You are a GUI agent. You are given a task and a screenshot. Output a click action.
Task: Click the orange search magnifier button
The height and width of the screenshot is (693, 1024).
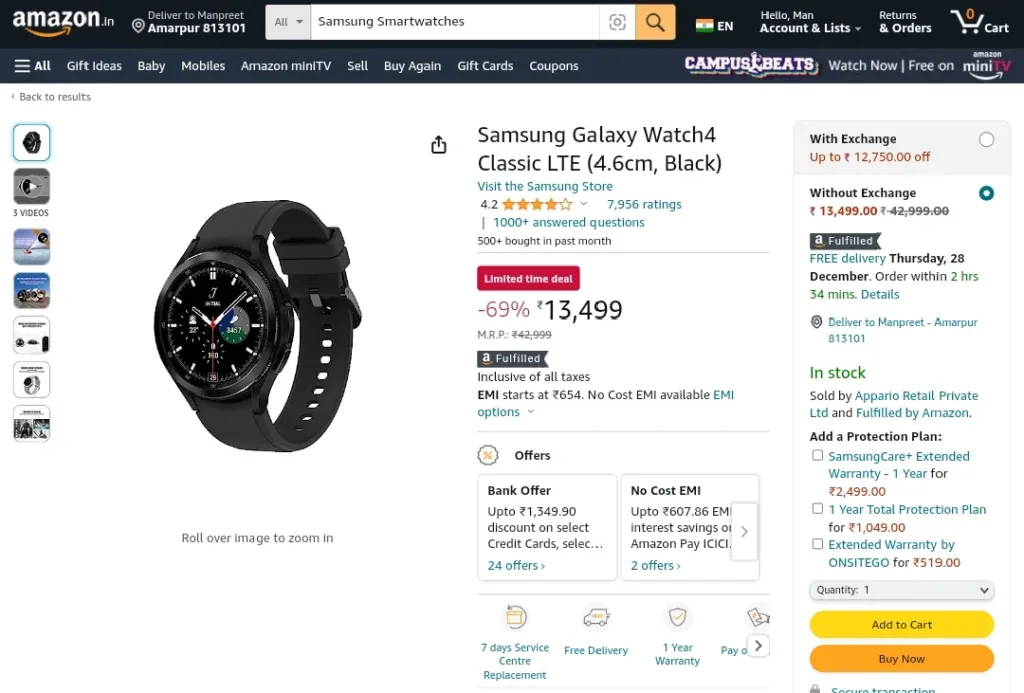[654, 22]
